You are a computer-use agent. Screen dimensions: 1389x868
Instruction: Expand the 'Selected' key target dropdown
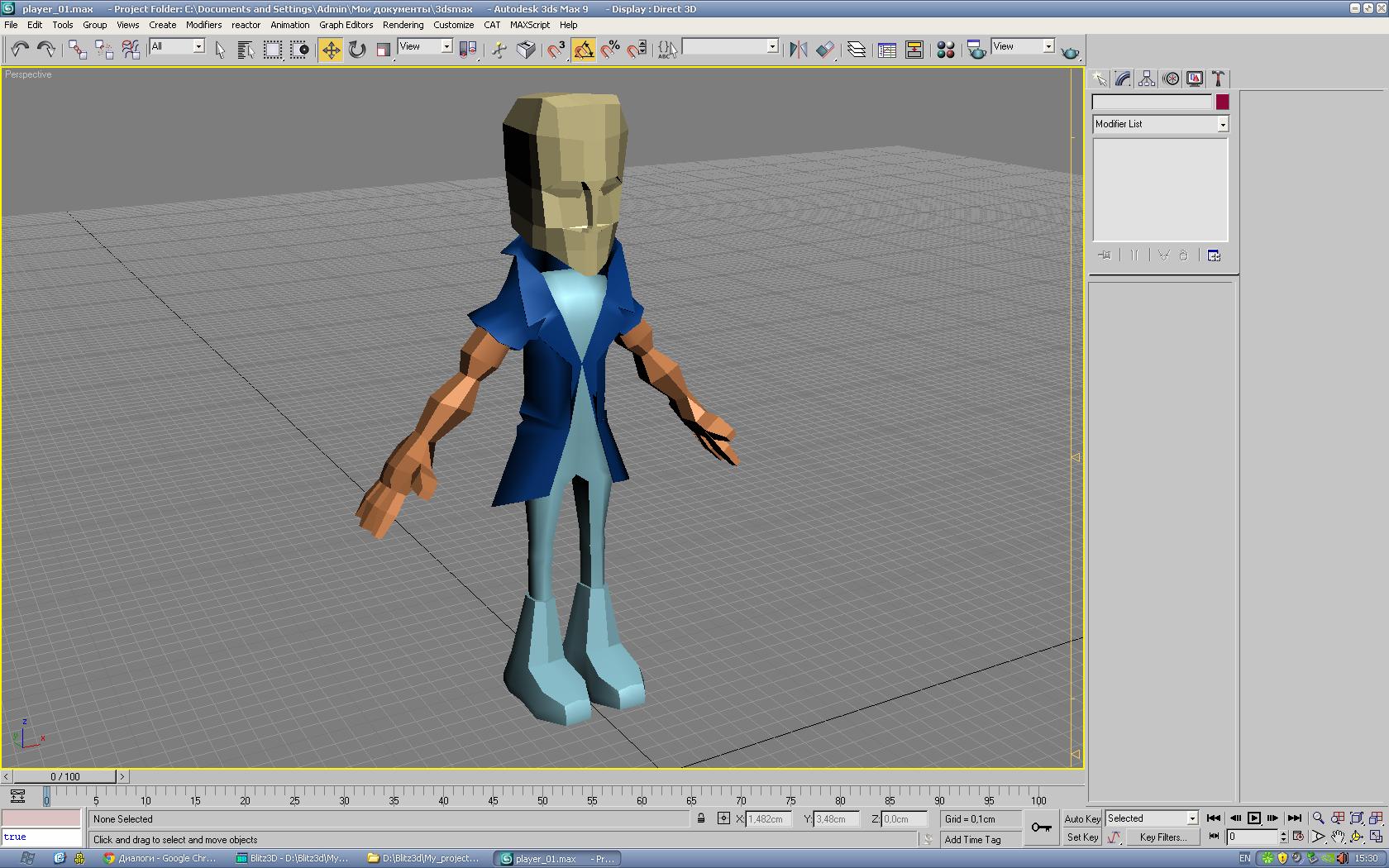[x=1192, y=818]
